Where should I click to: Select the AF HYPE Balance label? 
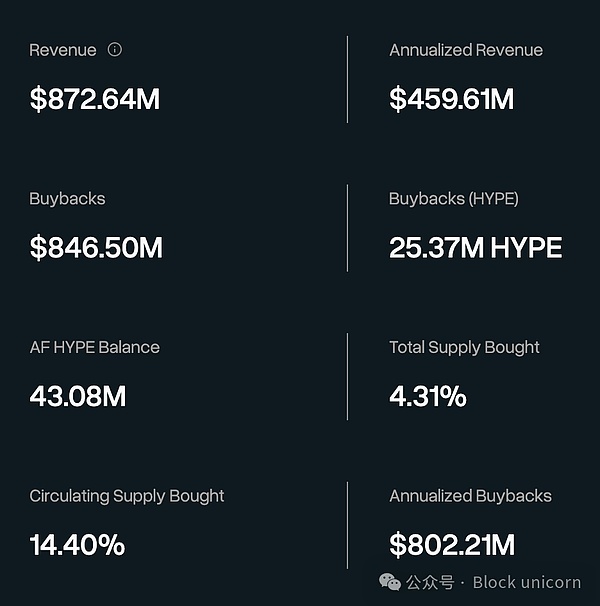point(94,347)
